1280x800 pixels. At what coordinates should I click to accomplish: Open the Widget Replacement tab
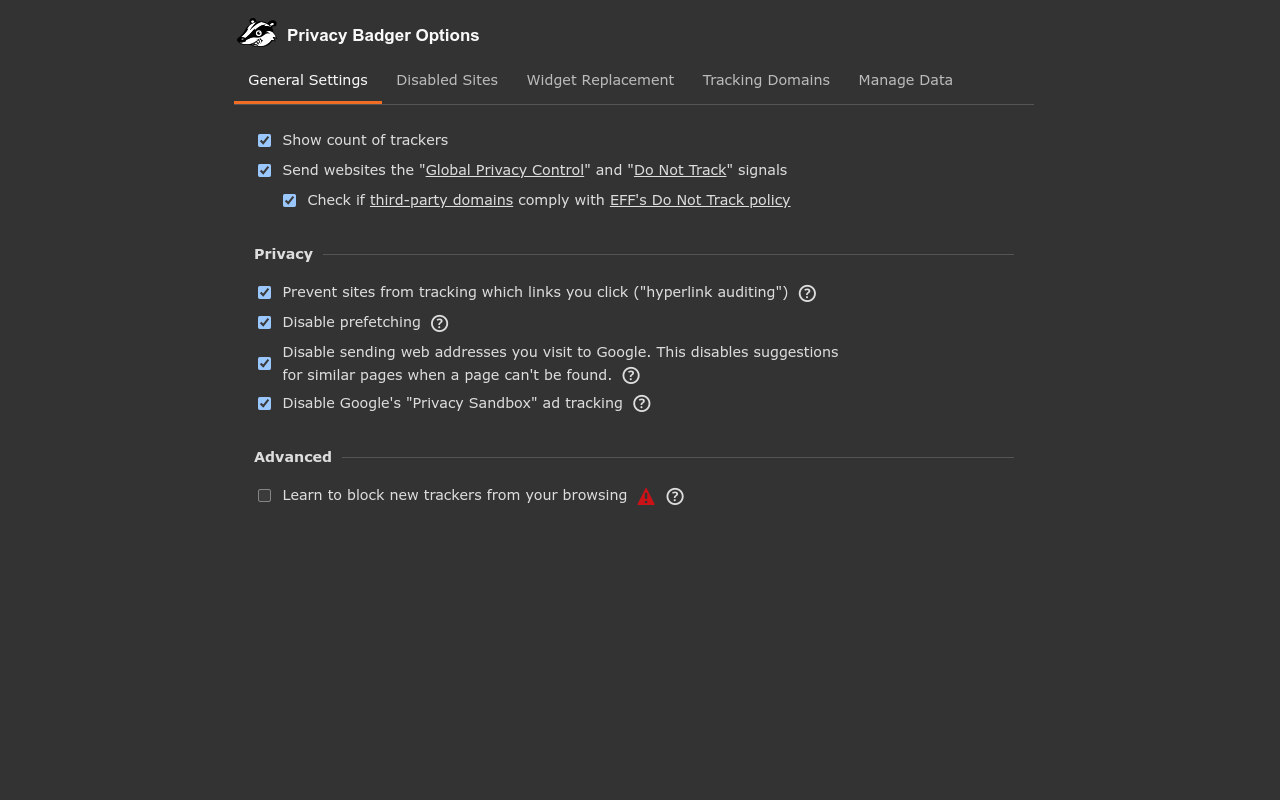(x=600, y=80)
